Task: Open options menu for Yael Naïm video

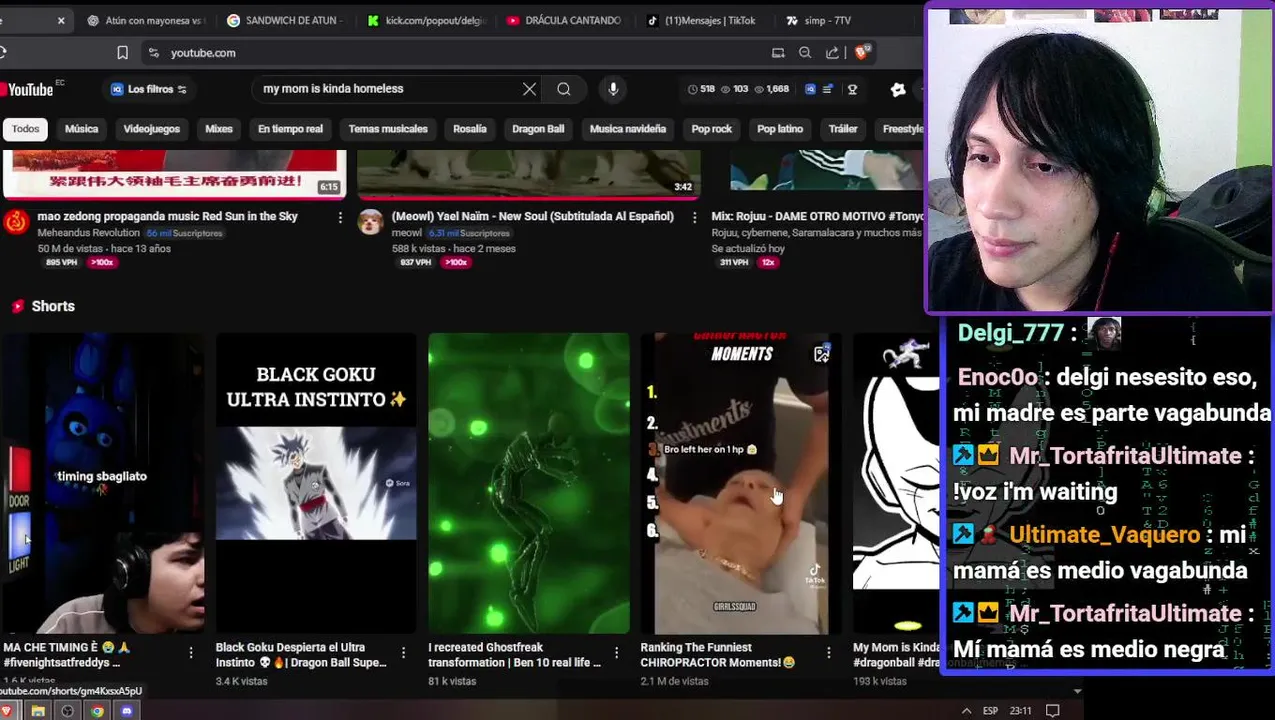Action: 694,217
